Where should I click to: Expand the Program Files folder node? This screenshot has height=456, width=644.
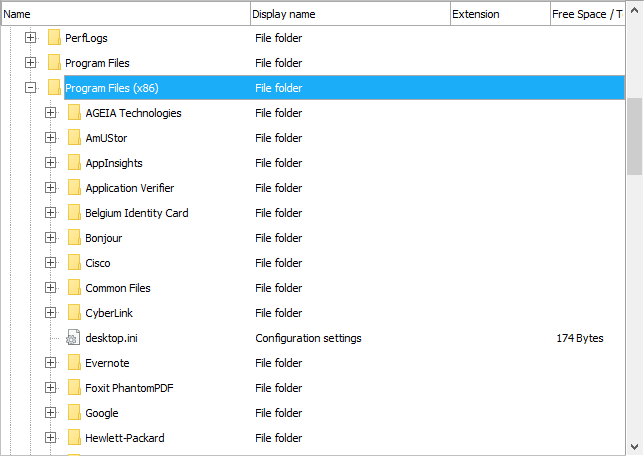point(30,63)
